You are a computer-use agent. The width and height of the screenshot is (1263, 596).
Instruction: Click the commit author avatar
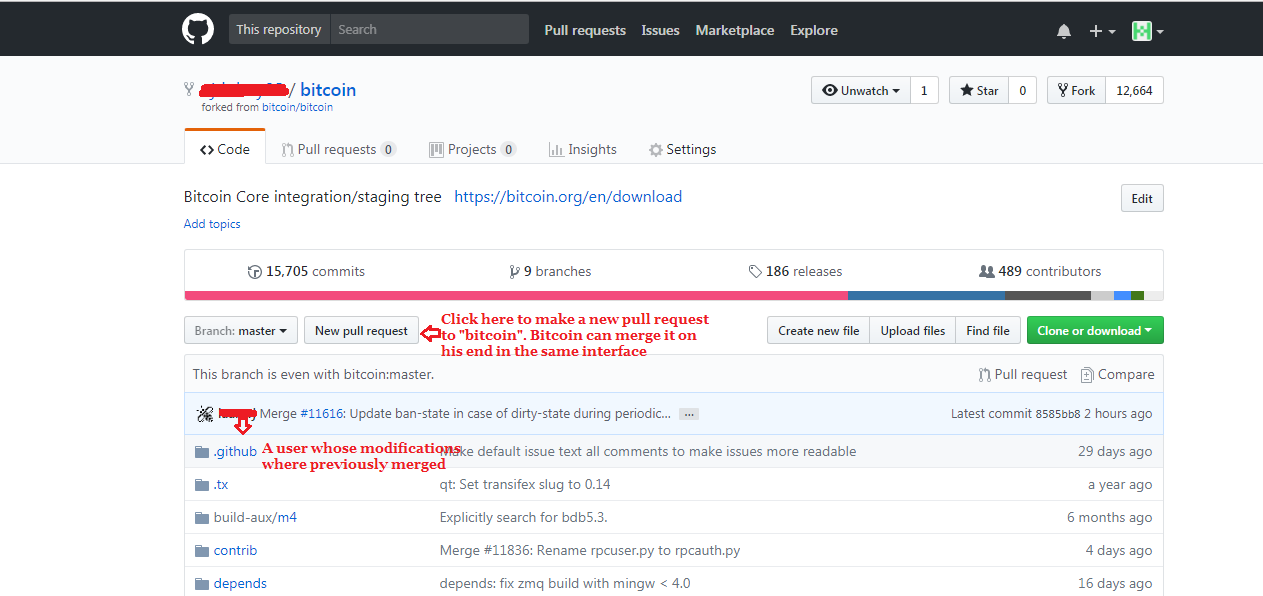click(x=205, y=414)
